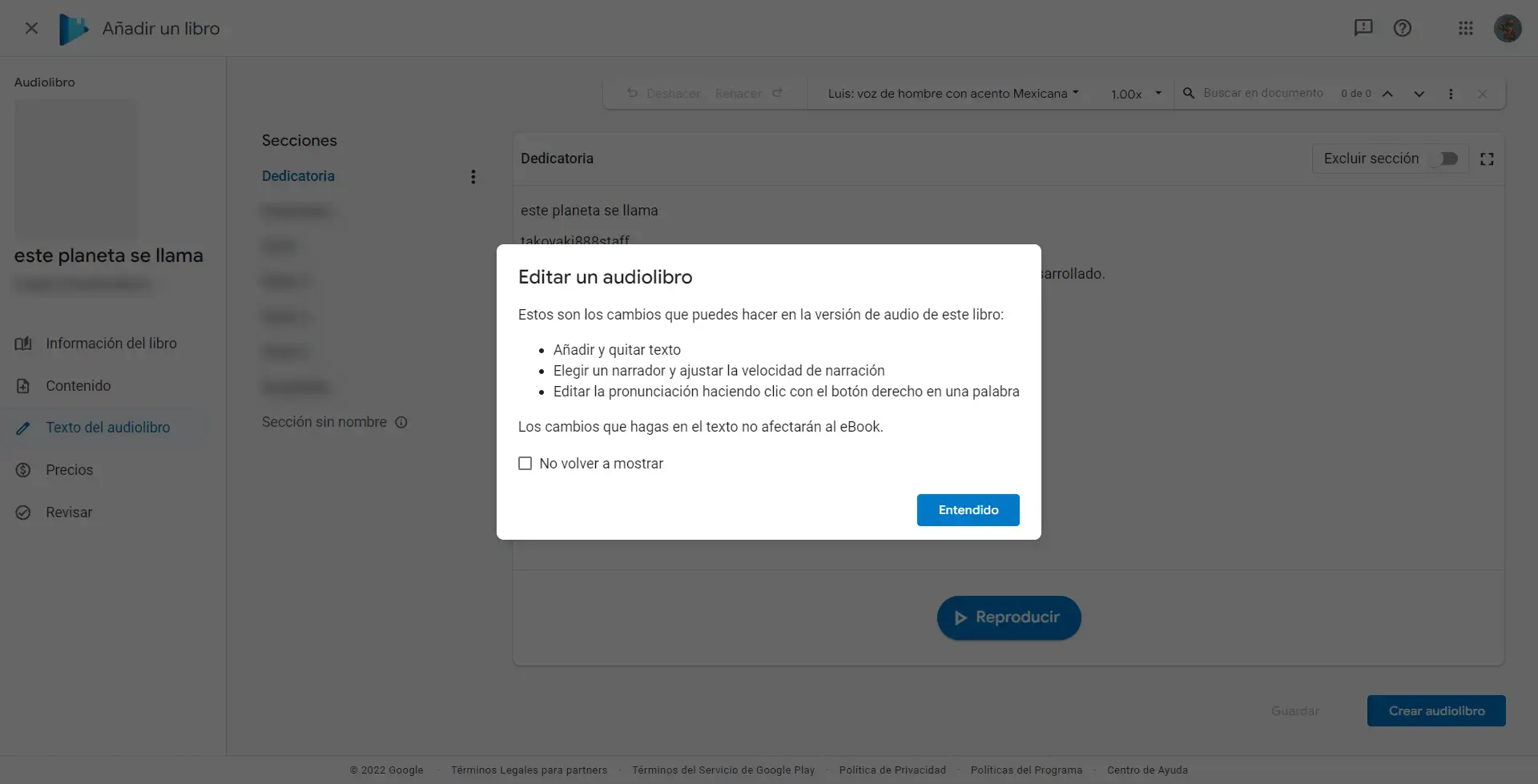The width and height of the screenshot is (1538, 784).
Task: Open toolbar more options icon
Action: pos(1451,94)
